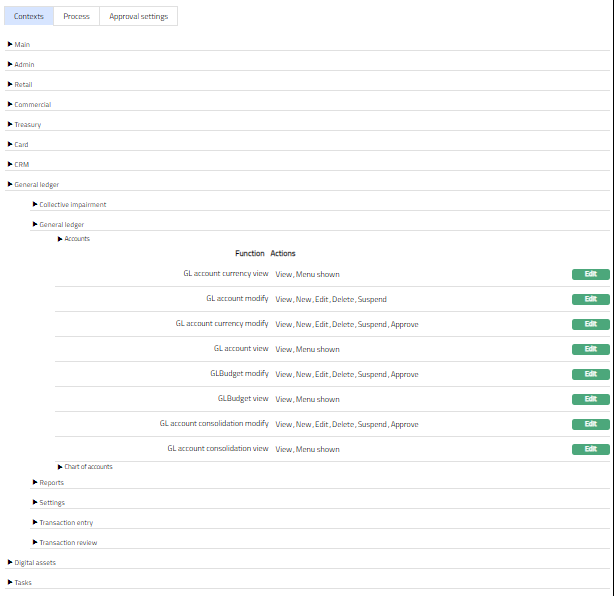Edit GL account consolidation view row
This screenshot has width=615, height=596.
[x=590, y=449]
